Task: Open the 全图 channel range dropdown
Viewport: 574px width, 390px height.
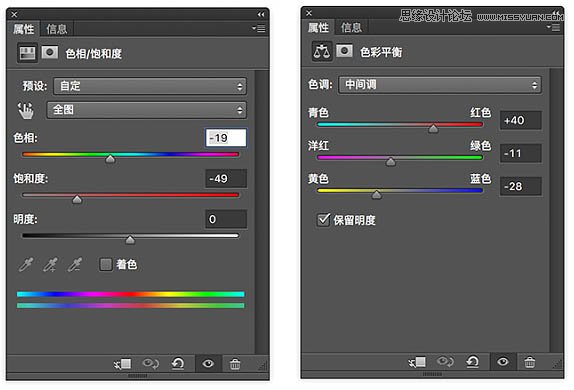Action: pos(146,110)
